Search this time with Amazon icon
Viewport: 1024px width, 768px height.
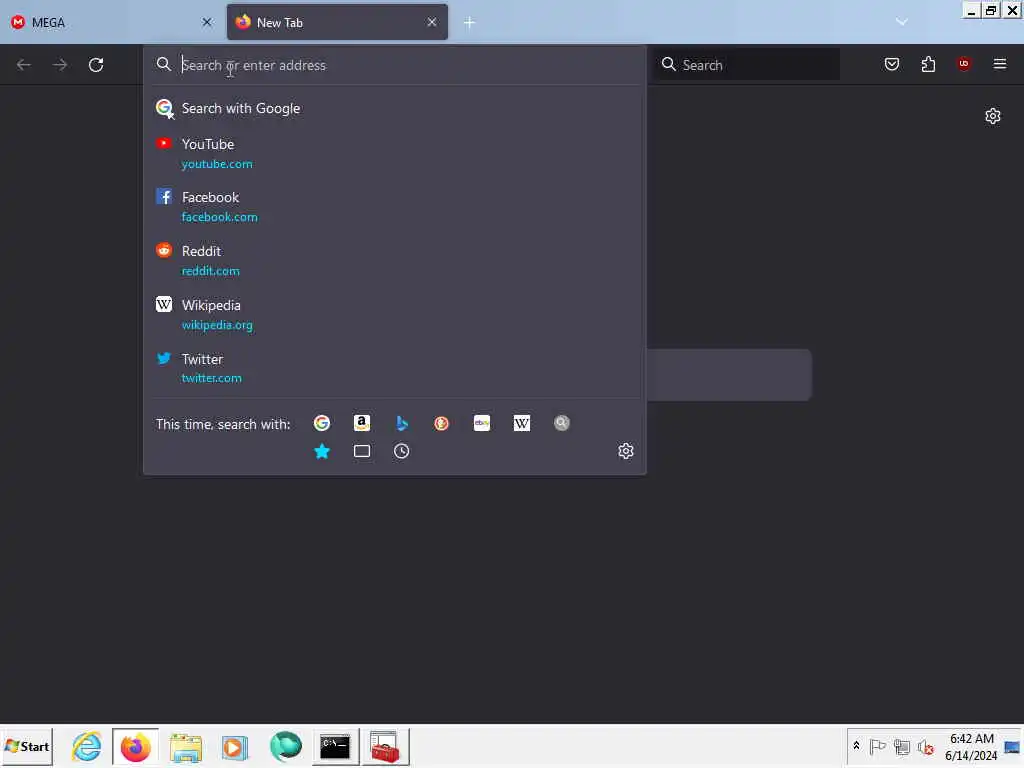click(362, 423)
